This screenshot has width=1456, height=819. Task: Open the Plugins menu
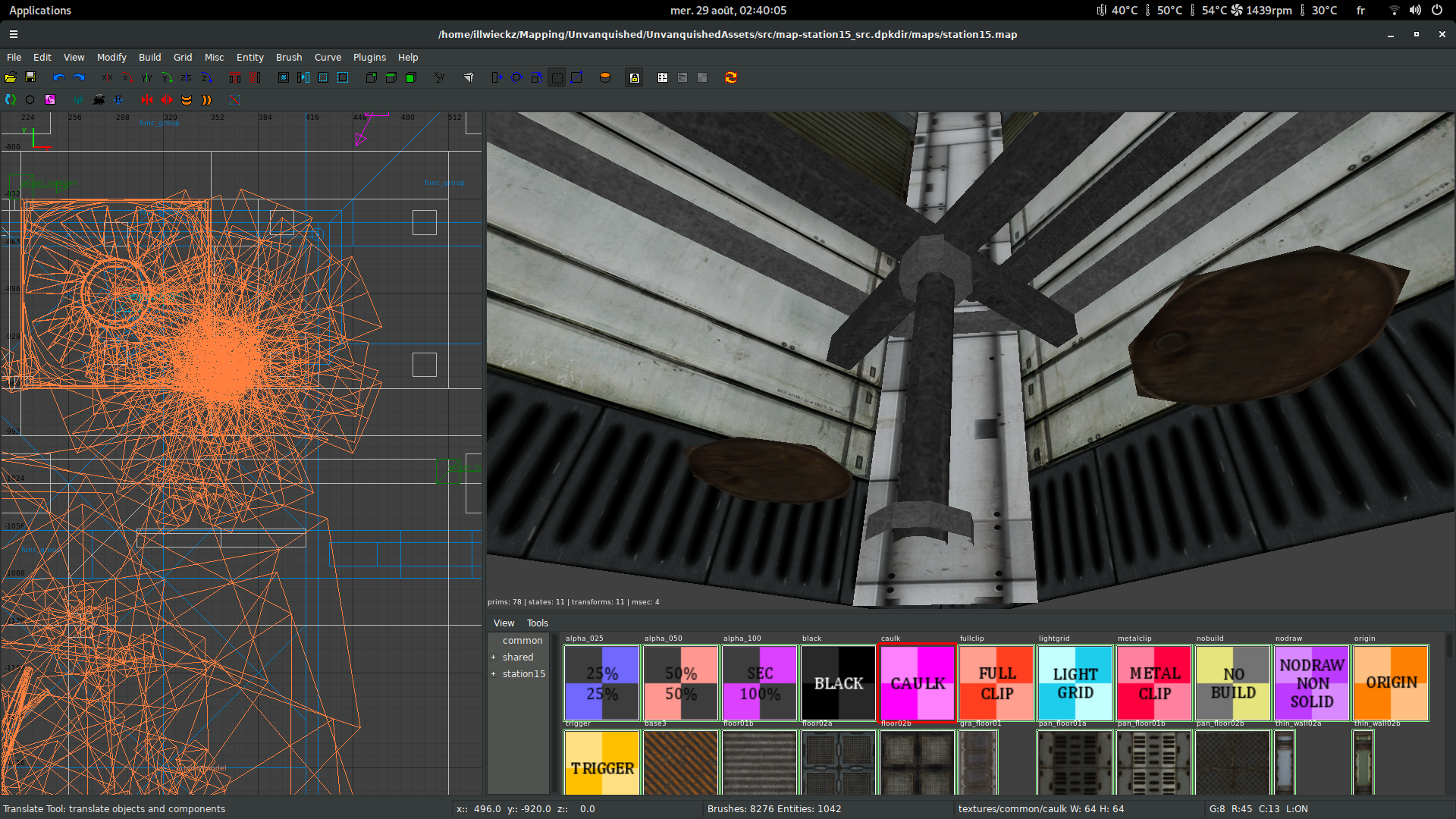pyautogui.click(x=368, y=57)
